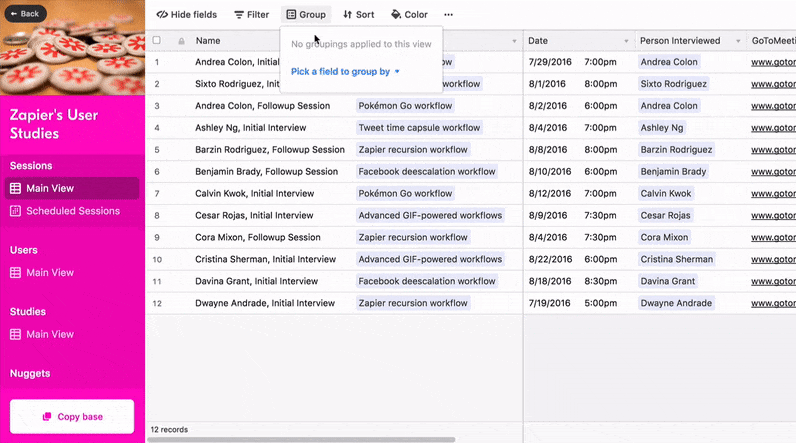Click 'Pokémon Go workflow' tag in row 3
796x443 pixels.
pyautogui.click(x=405, y=106)
